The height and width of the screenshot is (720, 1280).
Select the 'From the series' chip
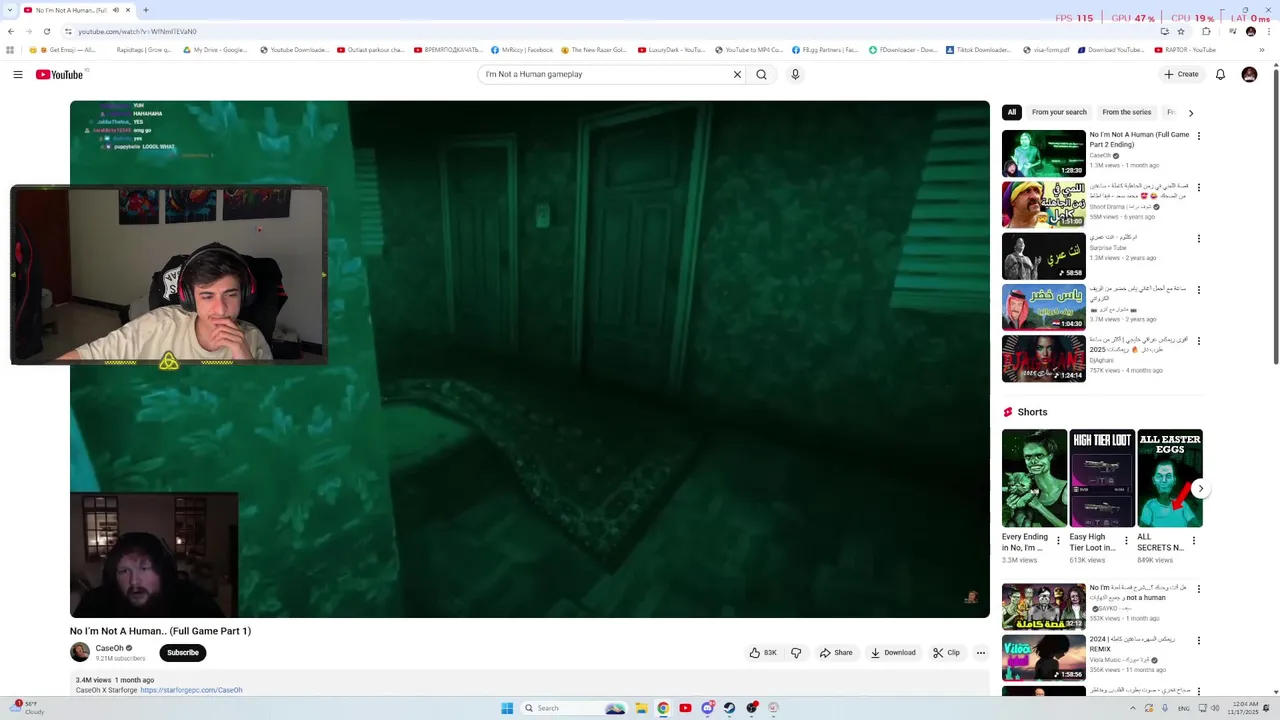point(1127,112)
